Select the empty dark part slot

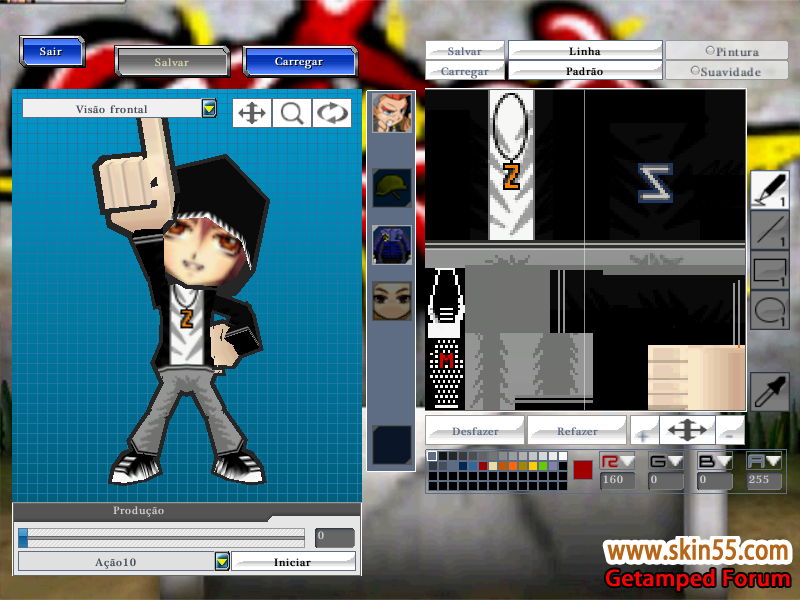[x=392, y=445]
